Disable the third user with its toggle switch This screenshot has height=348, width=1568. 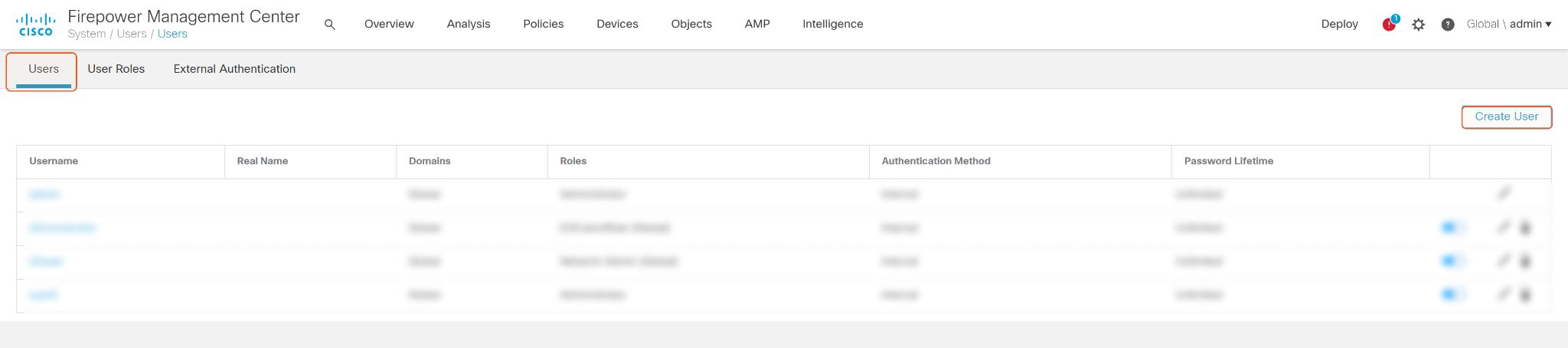click(1452, 261)
